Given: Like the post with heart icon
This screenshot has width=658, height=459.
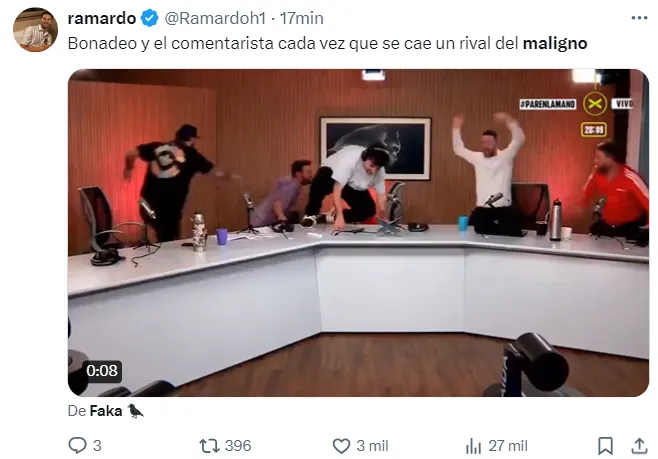Looking at the screenshot, I should coord(341,446).
